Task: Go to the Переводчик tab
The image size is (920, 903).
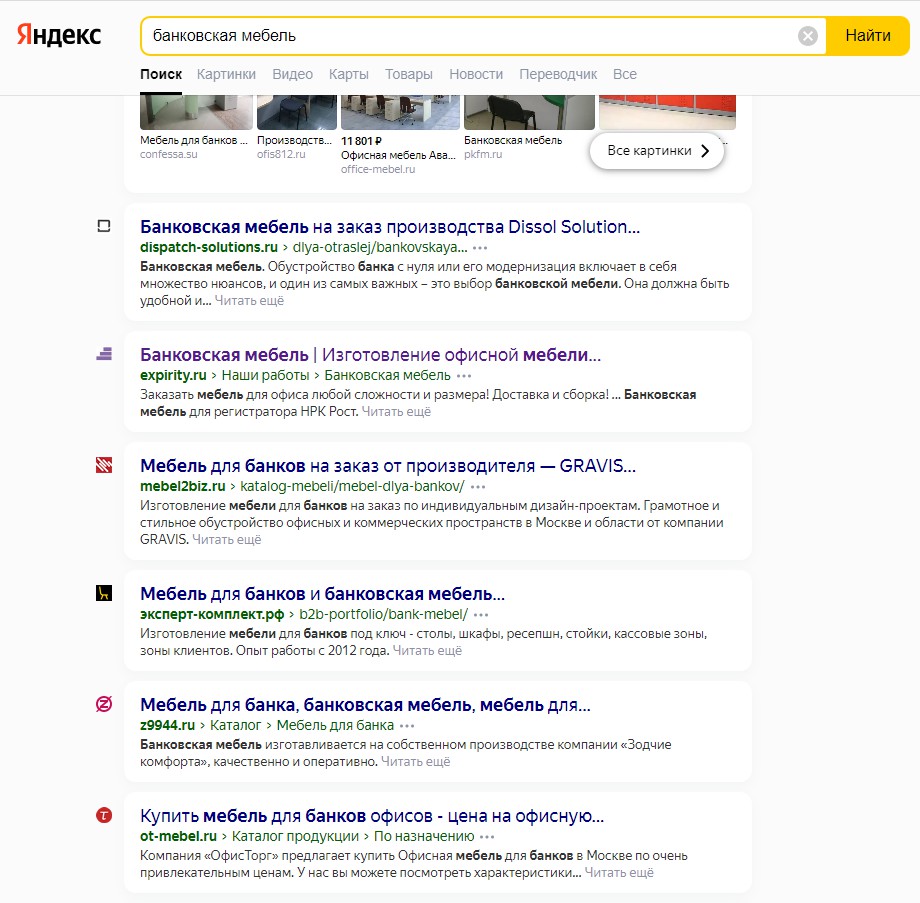Action: (x=558, y=74)
